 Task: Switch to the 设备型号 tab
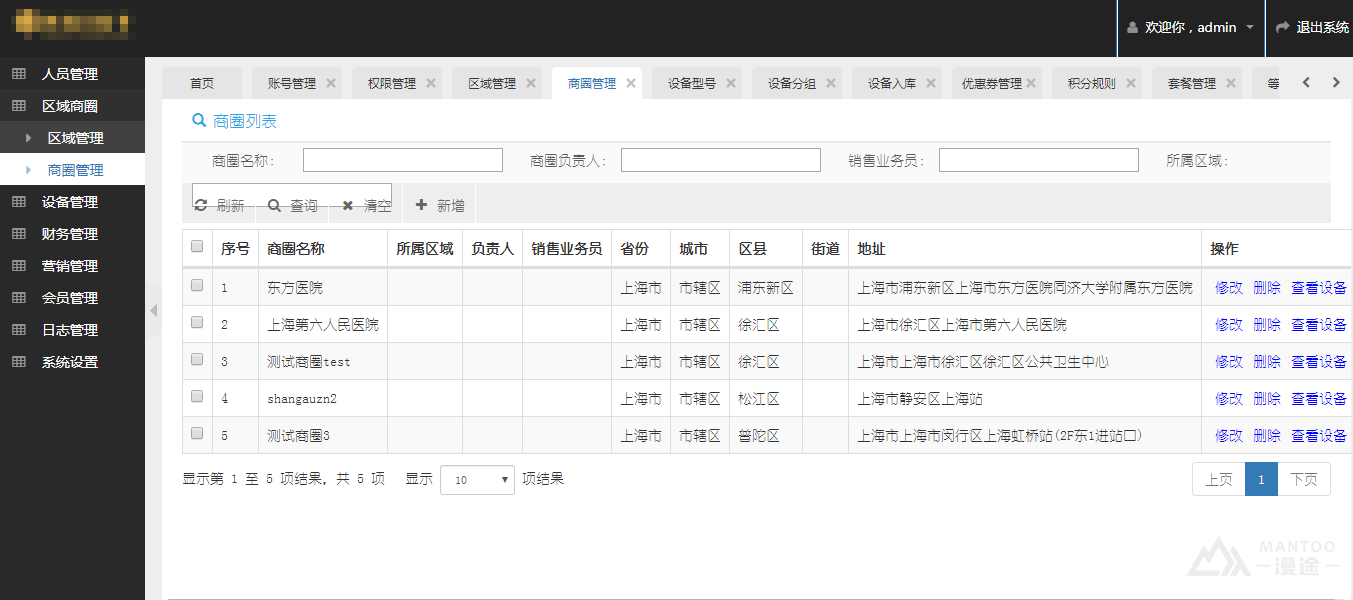[x=692, y=84]
